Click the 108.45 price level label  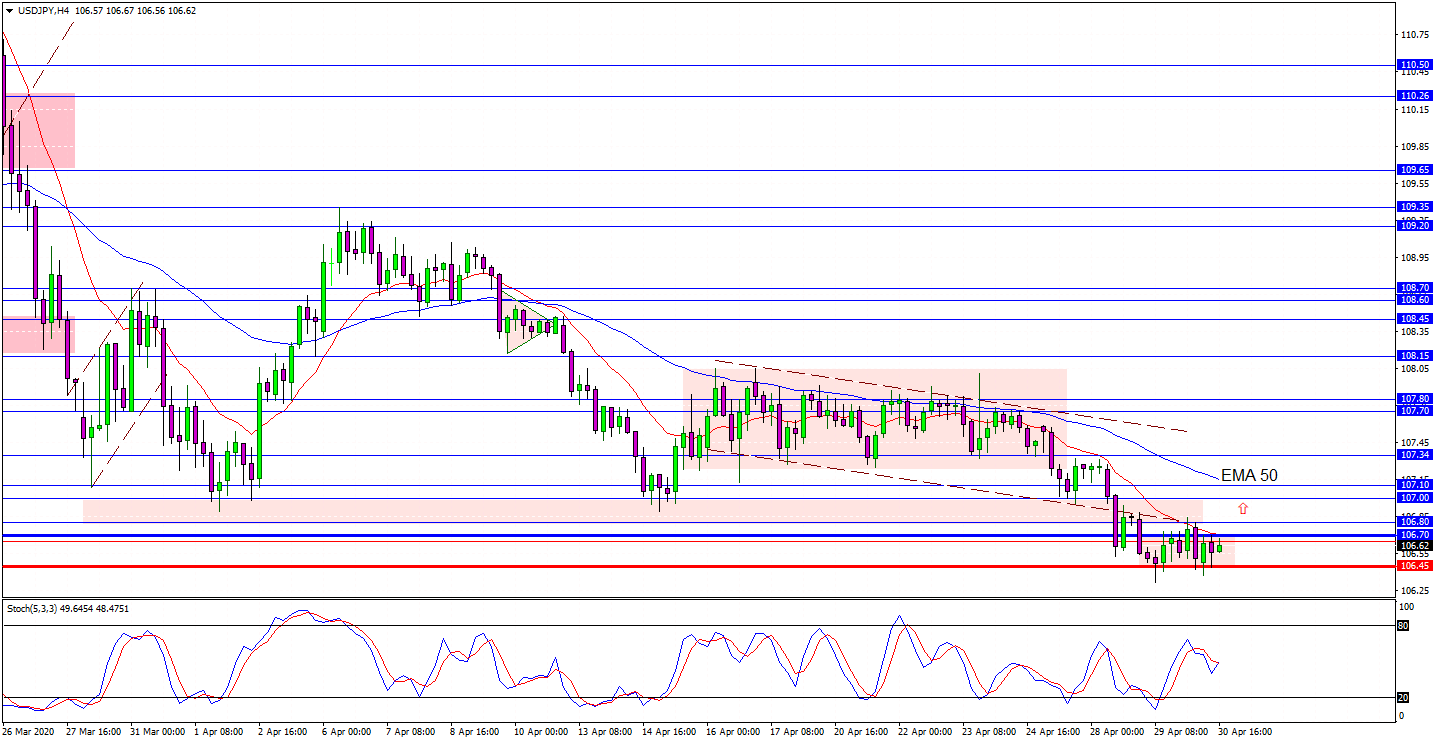coord(1415,319)
